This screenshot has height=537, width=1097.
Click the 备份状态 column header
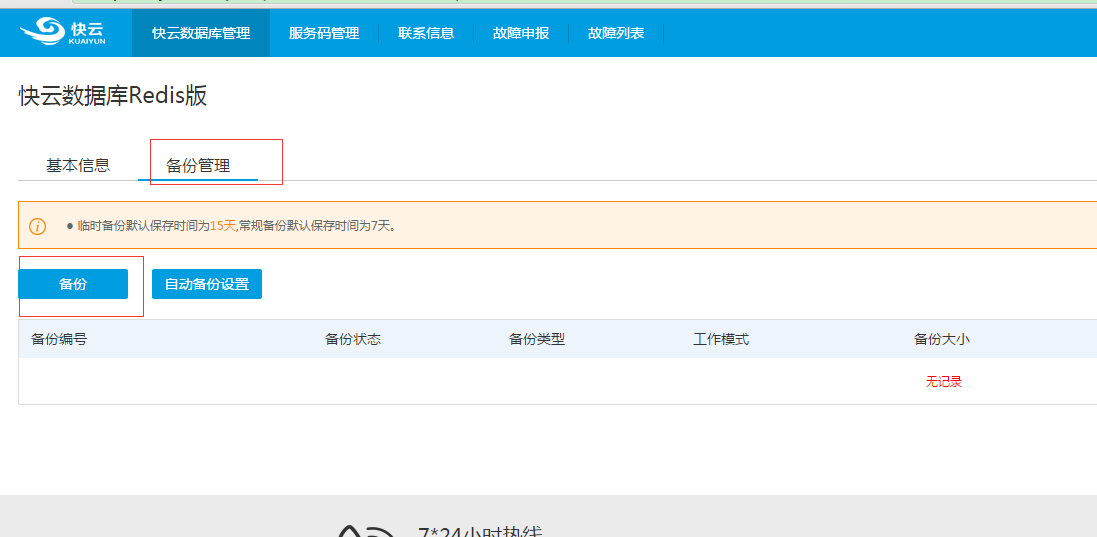tap(353, 339)
